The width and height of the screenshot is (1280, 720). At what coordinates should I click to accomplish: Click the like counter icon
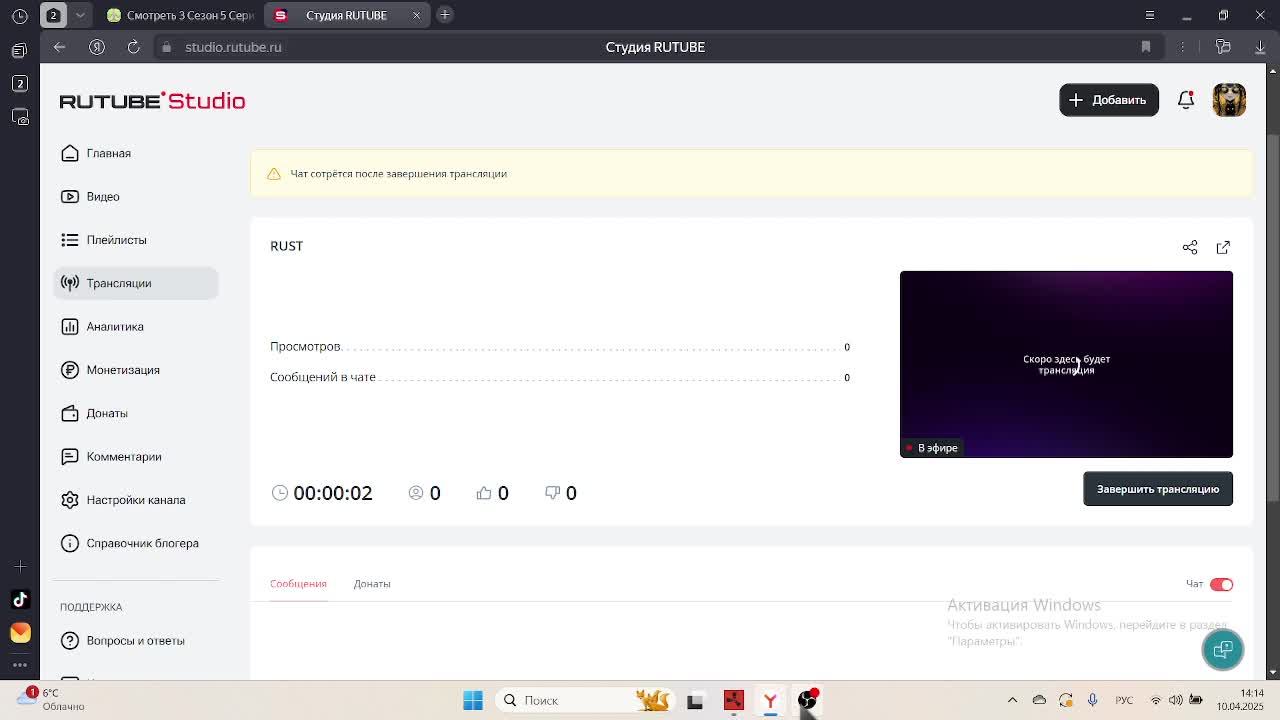[484, 493]
